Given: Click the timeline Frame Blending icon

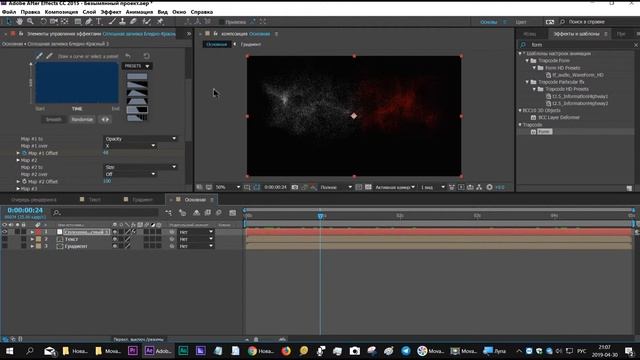Looking at the screenshot, I should [208, 213].
